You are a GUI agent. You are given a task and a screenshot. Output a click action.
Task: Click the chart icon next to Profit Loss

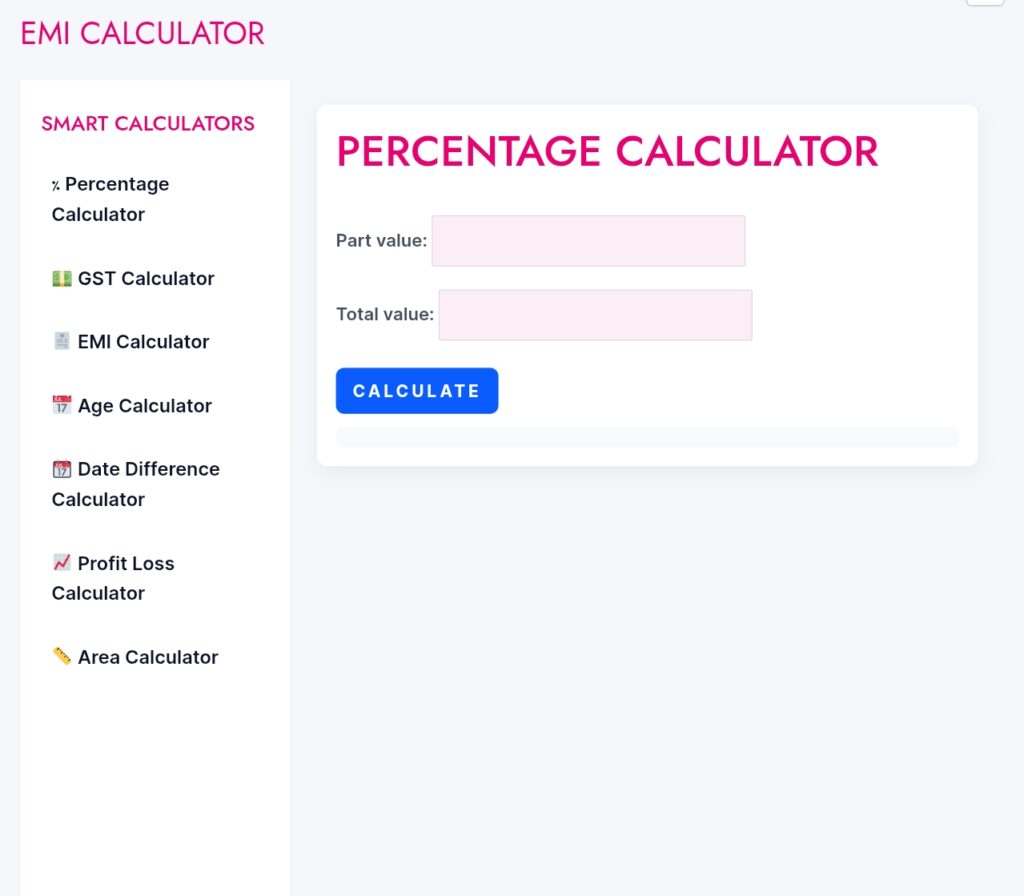coord(61,562)
